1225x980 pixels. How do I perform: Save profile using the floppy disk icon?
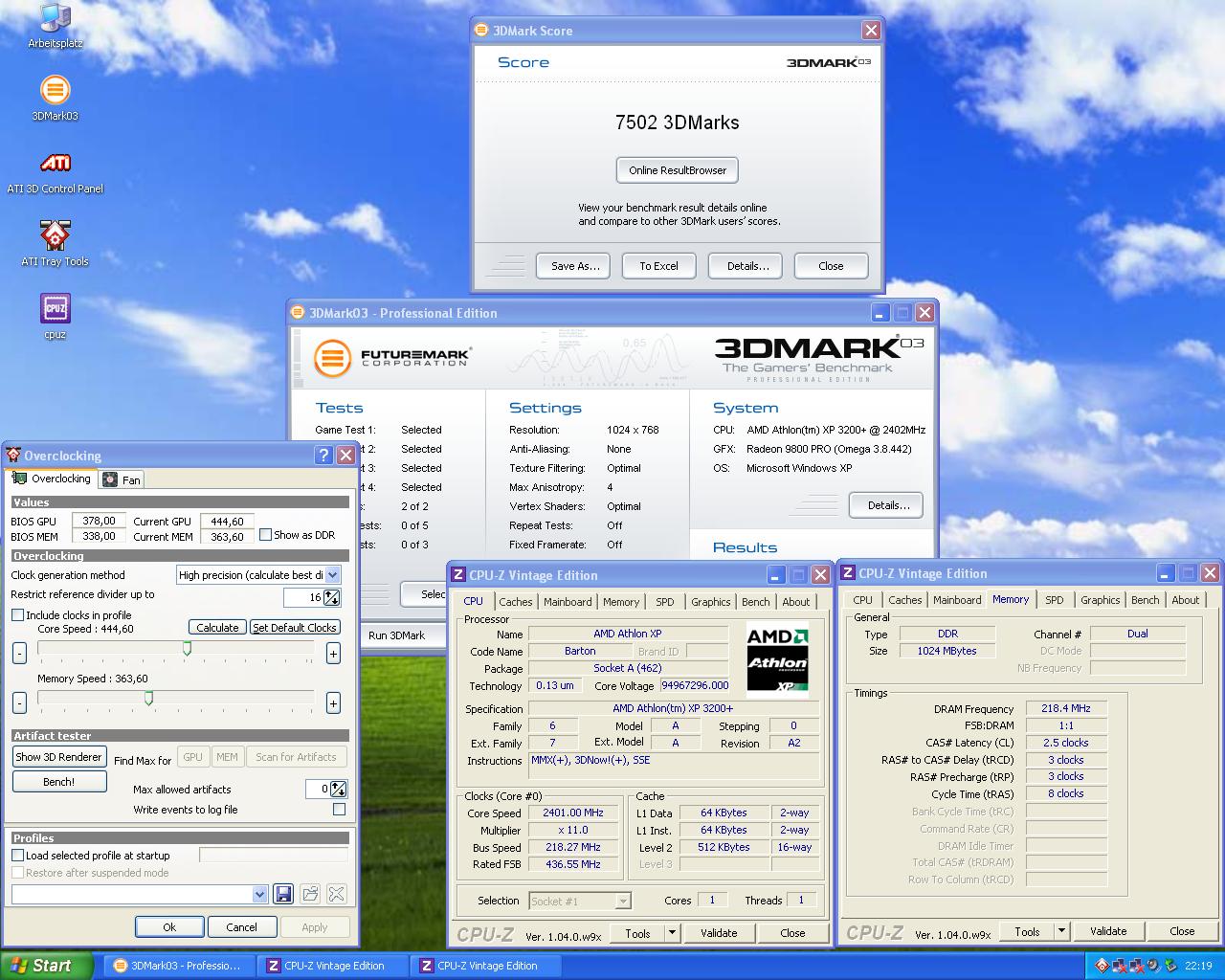(283, 894)
